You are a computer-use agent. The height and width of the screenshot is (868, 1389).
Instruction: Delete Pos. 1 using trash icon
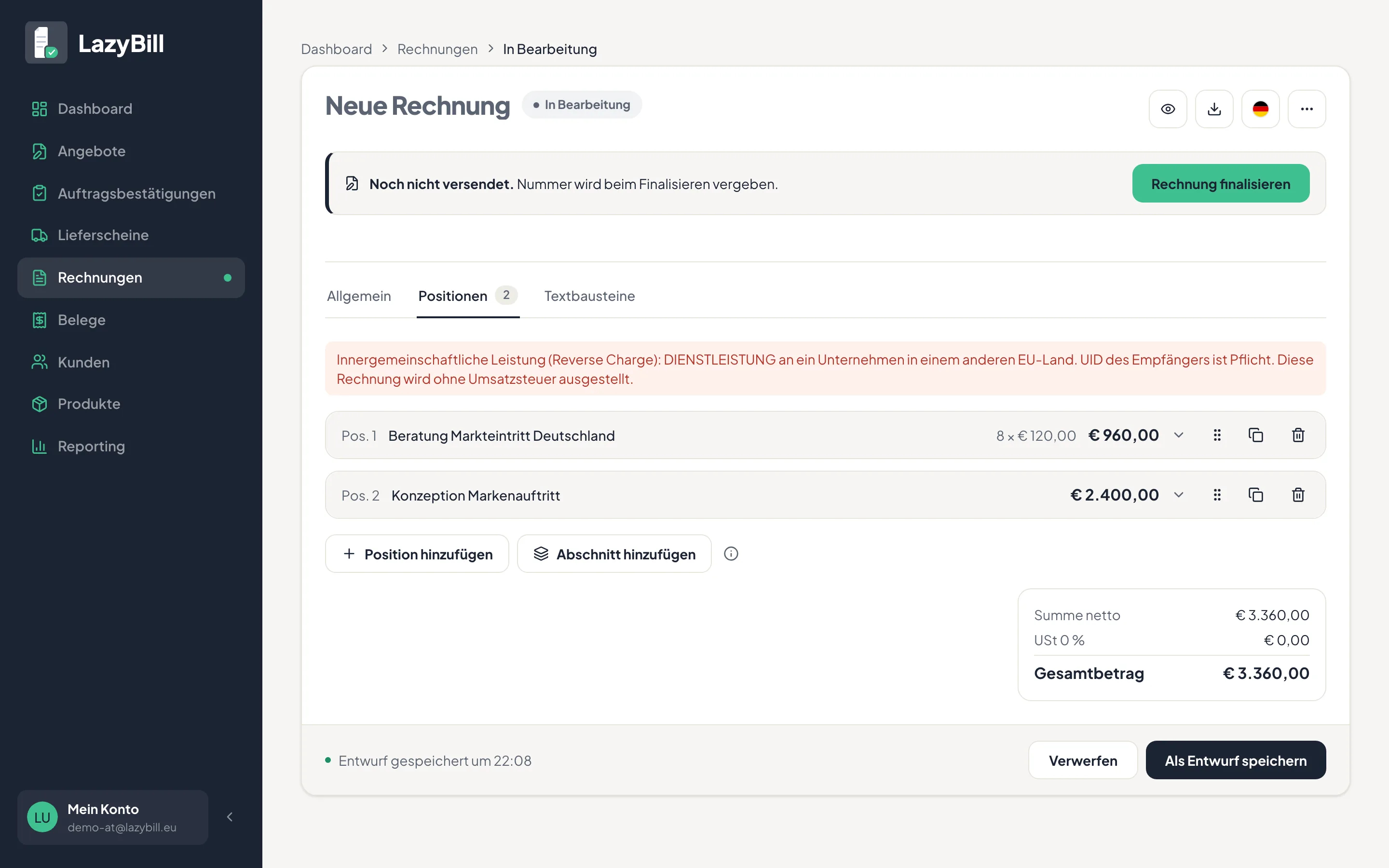[1298, 435]
